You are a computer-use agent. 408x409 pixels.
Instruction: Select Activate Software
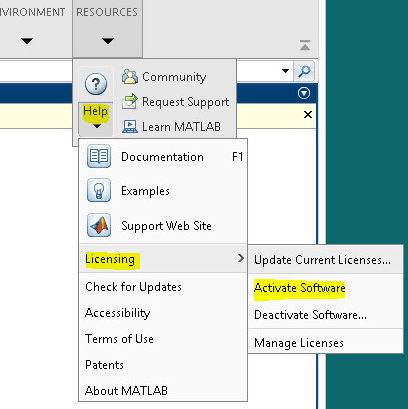click(x=299, y=288)
